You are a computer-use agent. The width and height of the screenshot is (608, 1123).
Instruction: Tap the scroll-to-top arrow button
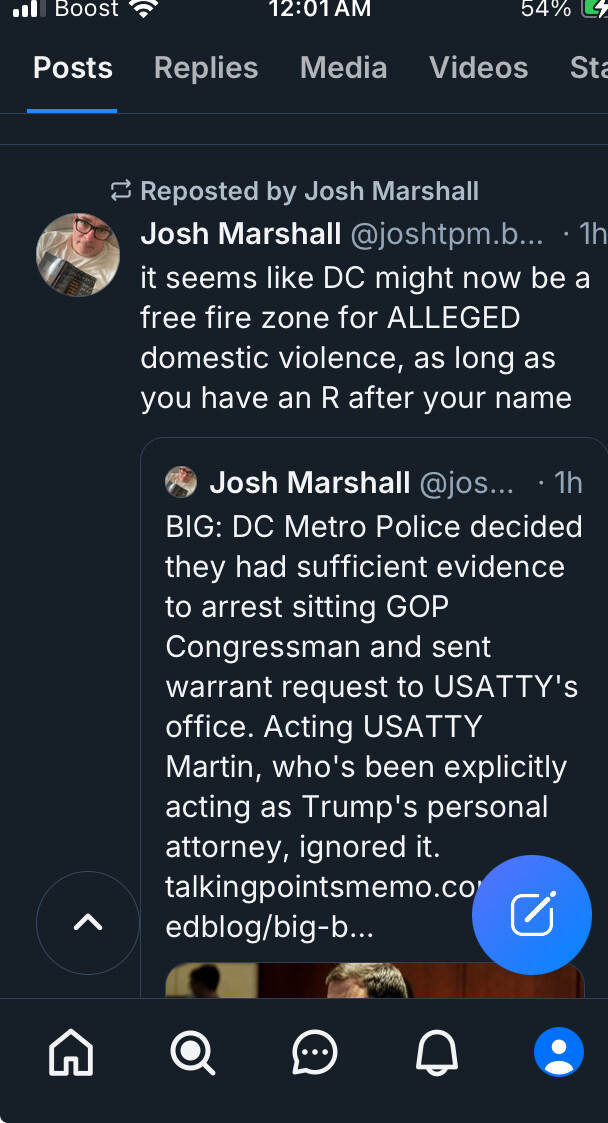coord(88,923)
